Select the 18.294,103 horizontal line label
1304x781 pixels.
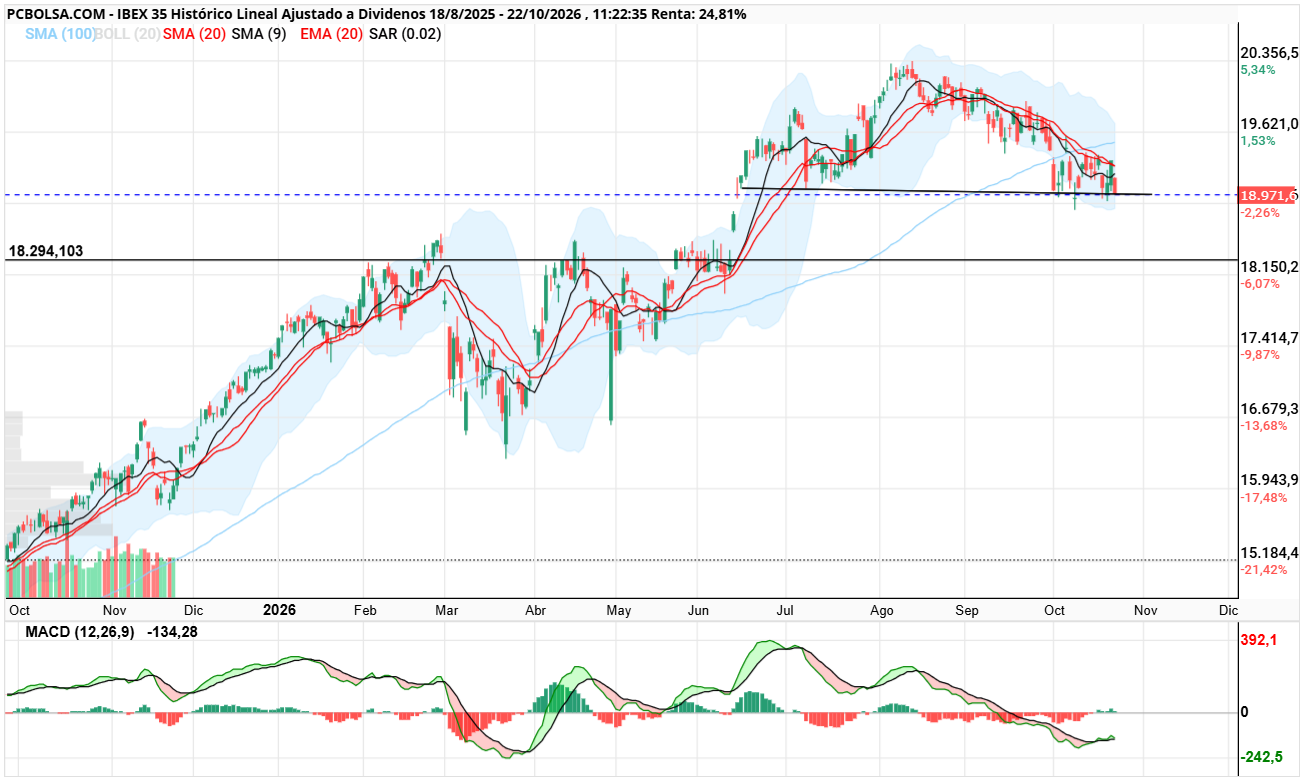point(45,251)
